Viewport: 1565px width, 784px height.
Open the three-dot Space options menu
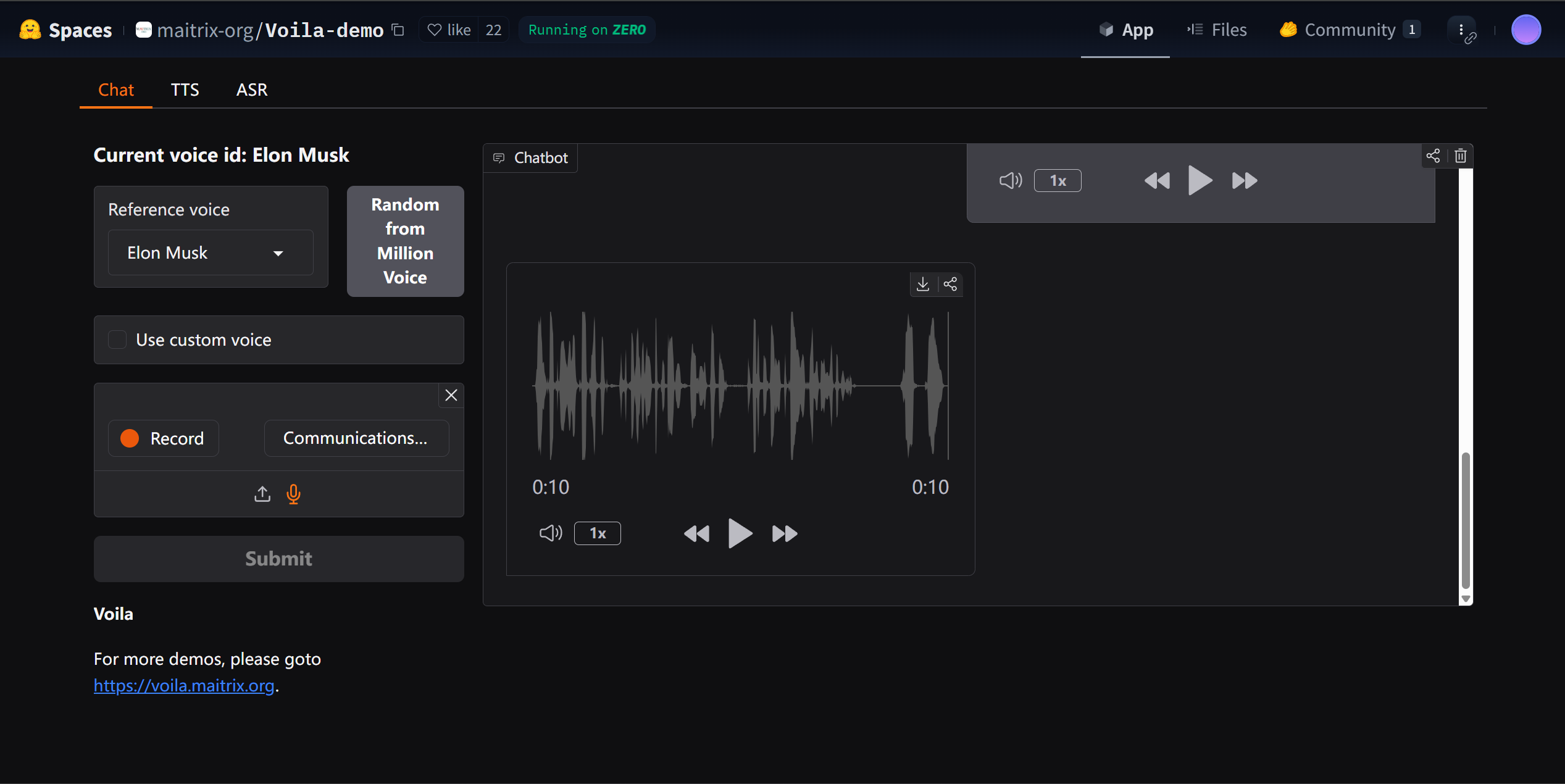[x=1461, y=30]
